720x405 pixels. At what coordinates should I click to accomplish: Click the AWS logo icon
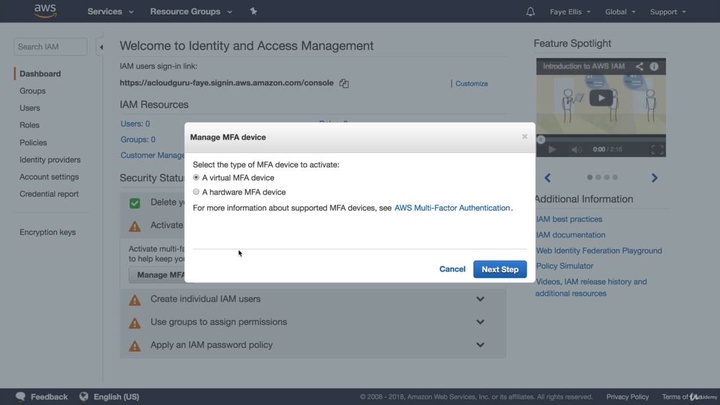click(45, 11)
